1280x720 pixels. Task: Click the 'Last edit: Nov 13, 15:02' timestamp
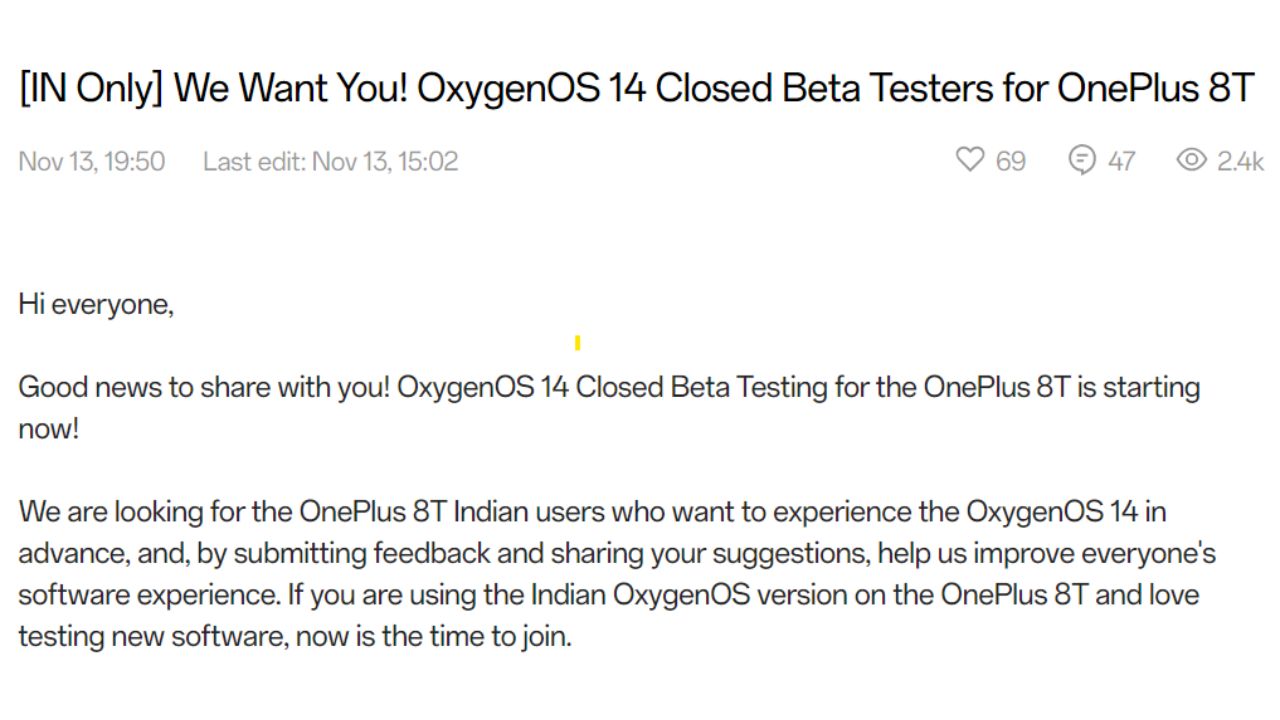pyautogui.click(x=331, y=161)
